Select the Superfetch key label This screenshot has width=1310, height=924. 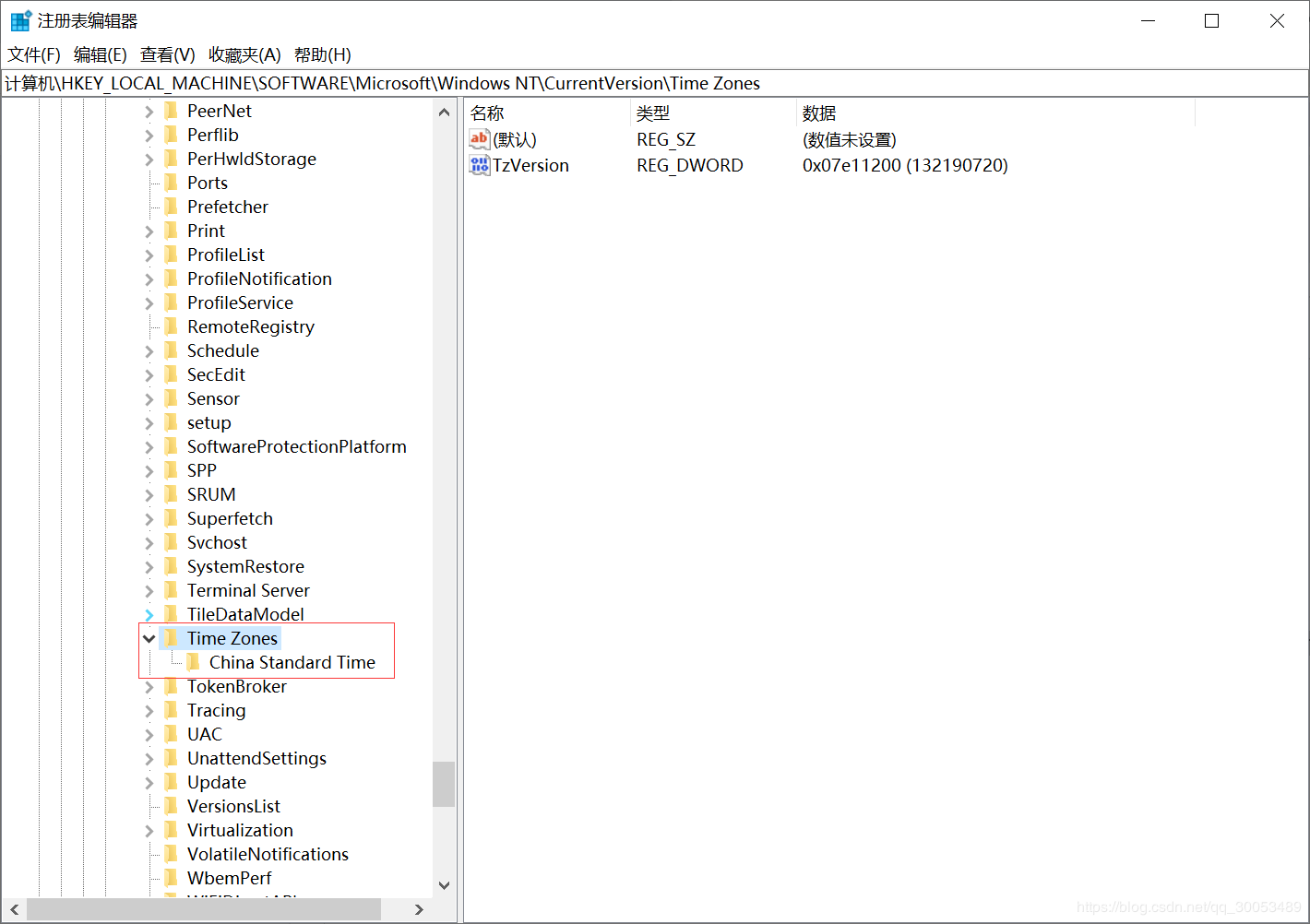click(x=230, y=518)
